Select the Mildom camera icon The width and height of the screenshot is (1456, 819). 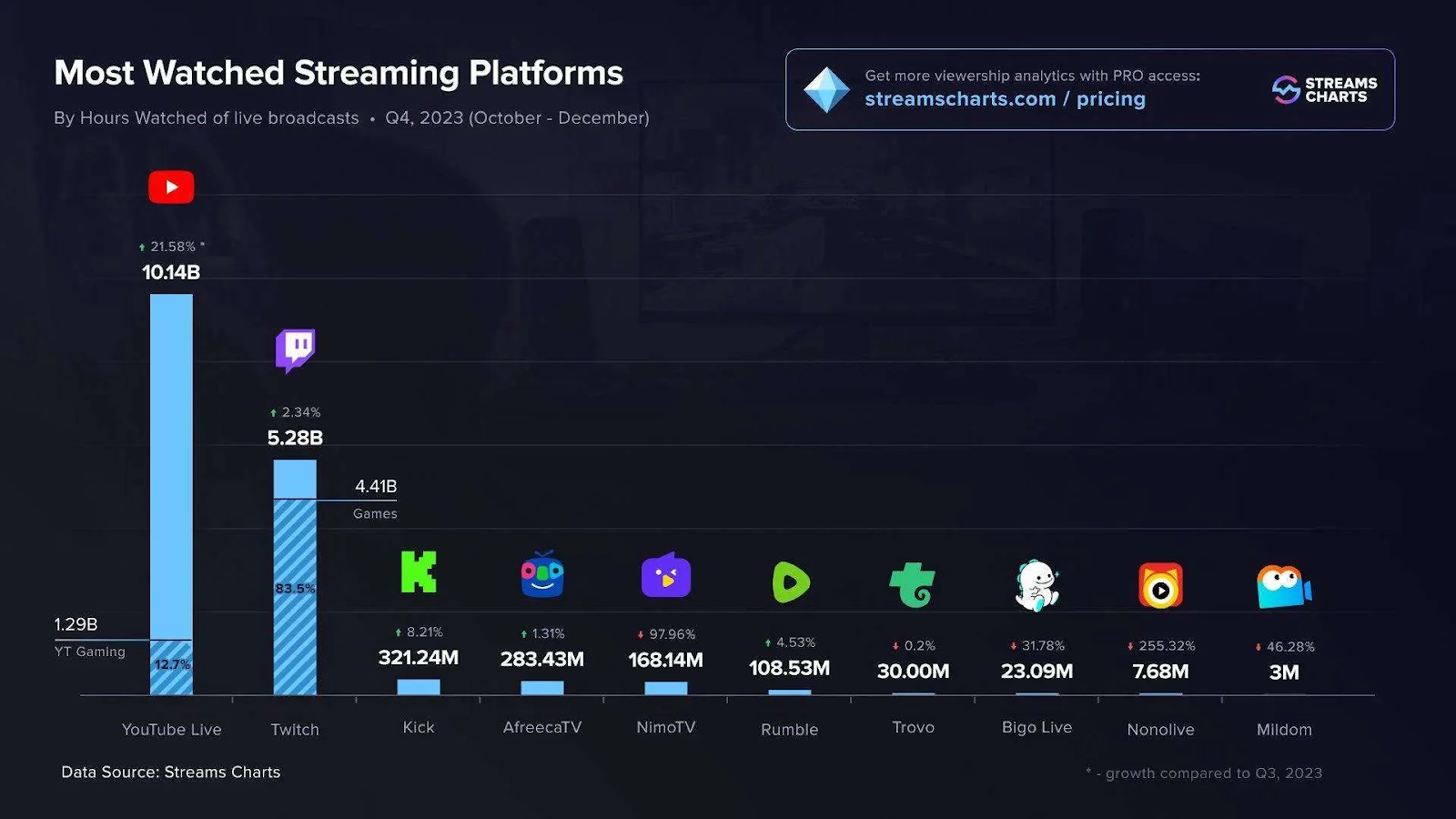pyautogui.click(x=1283, y=587)
